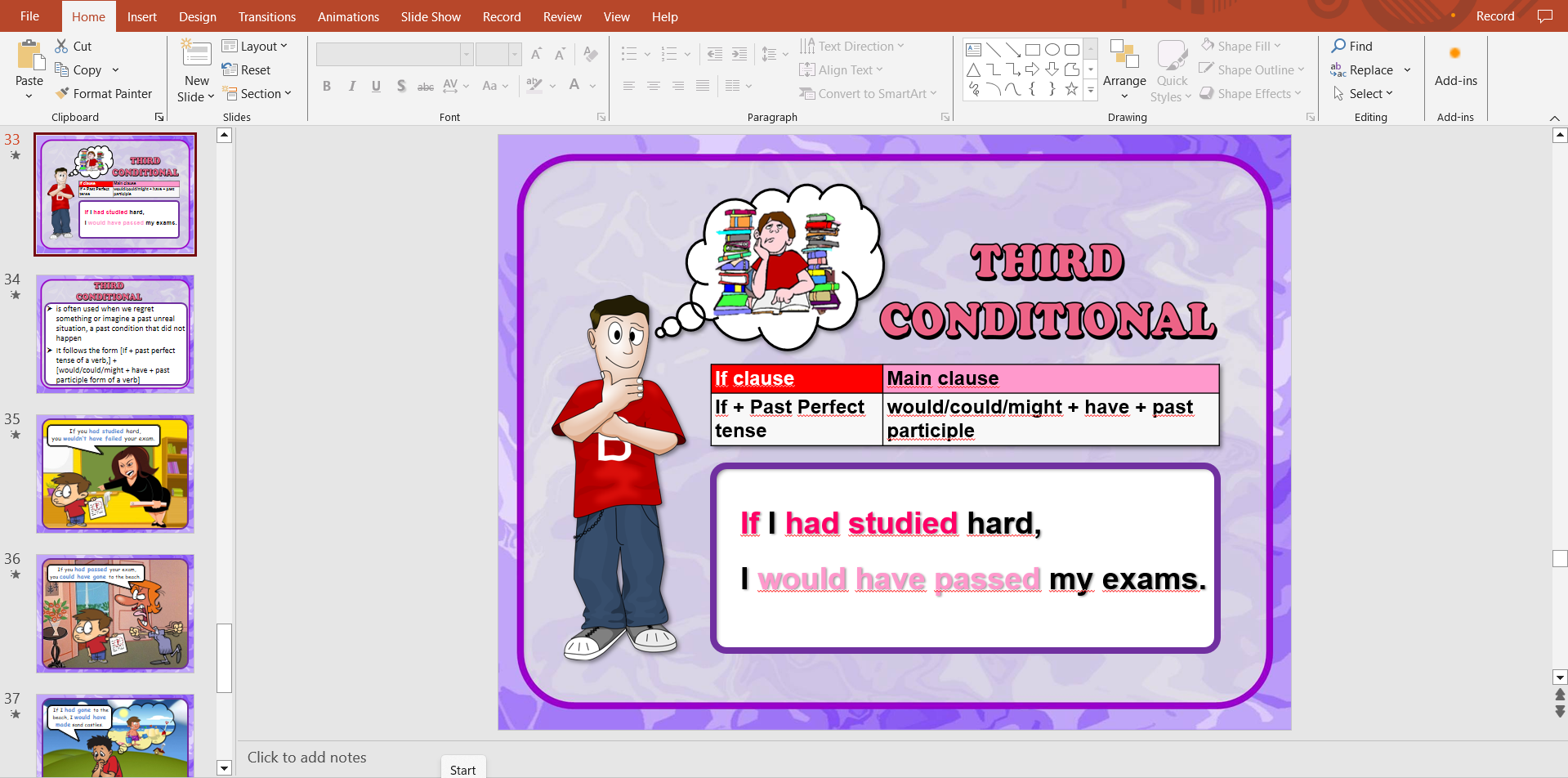Click the Paste clipboard icon
The image size is (1568, 778).
point(29,56)
